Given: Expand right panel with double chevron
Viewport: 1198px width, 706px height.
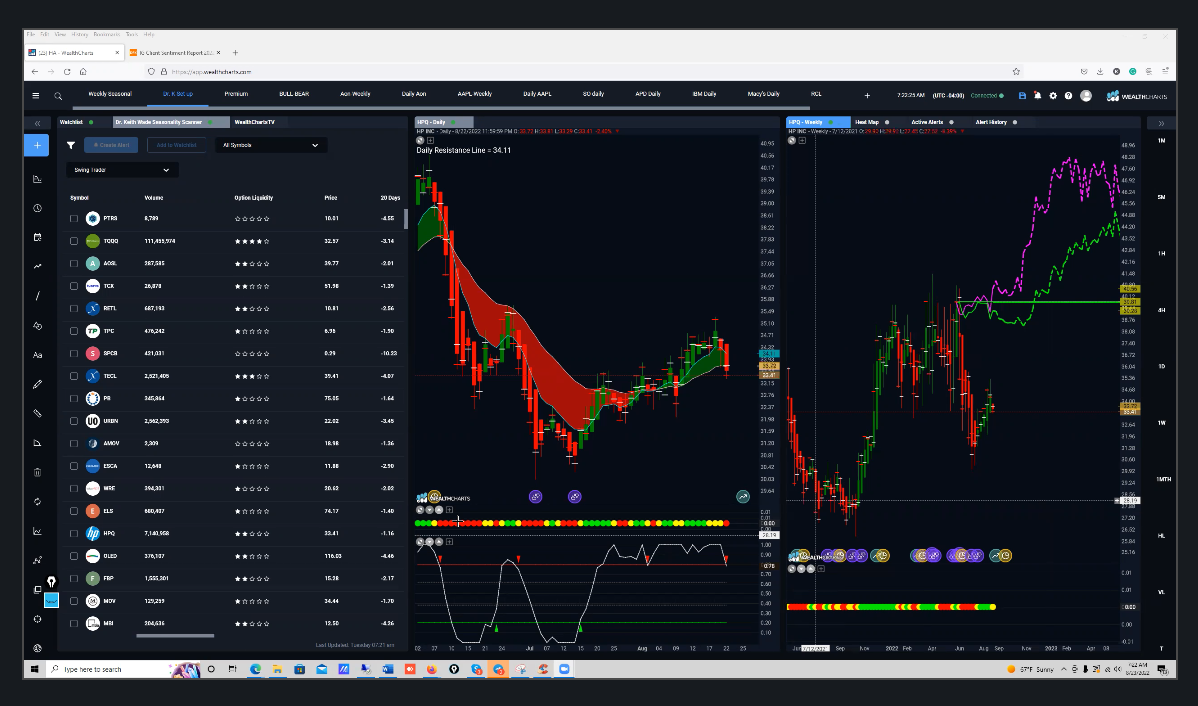Looking at the screenshot, I should click(x=1161, y=123).
